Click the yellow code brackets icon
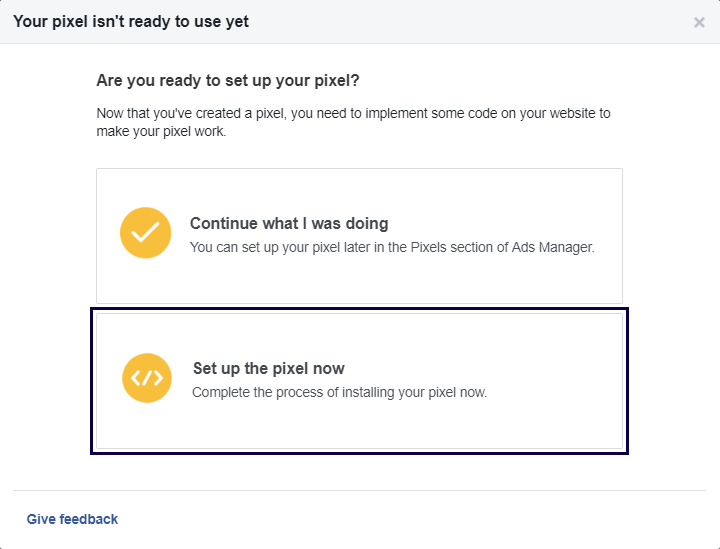 147,378
